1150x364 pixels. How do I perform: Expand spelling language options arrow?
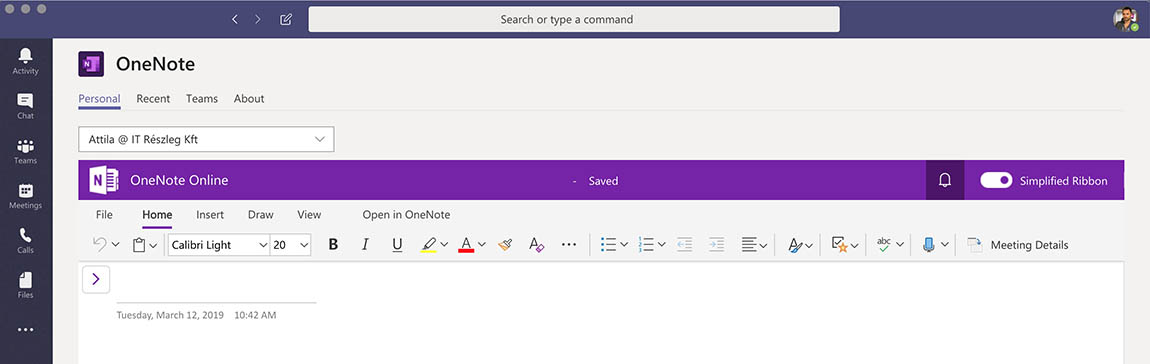point(900,245)
